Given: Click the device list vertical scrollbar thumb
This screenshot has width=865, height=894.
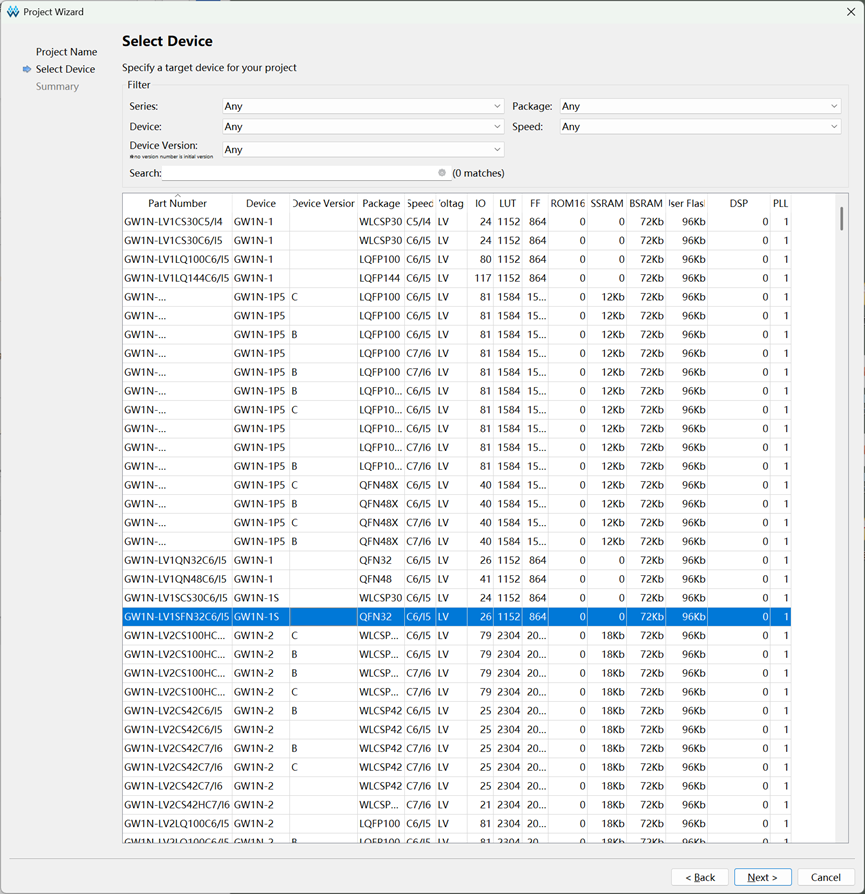Looking at the screenshot, I should click(x=842, y=219).
